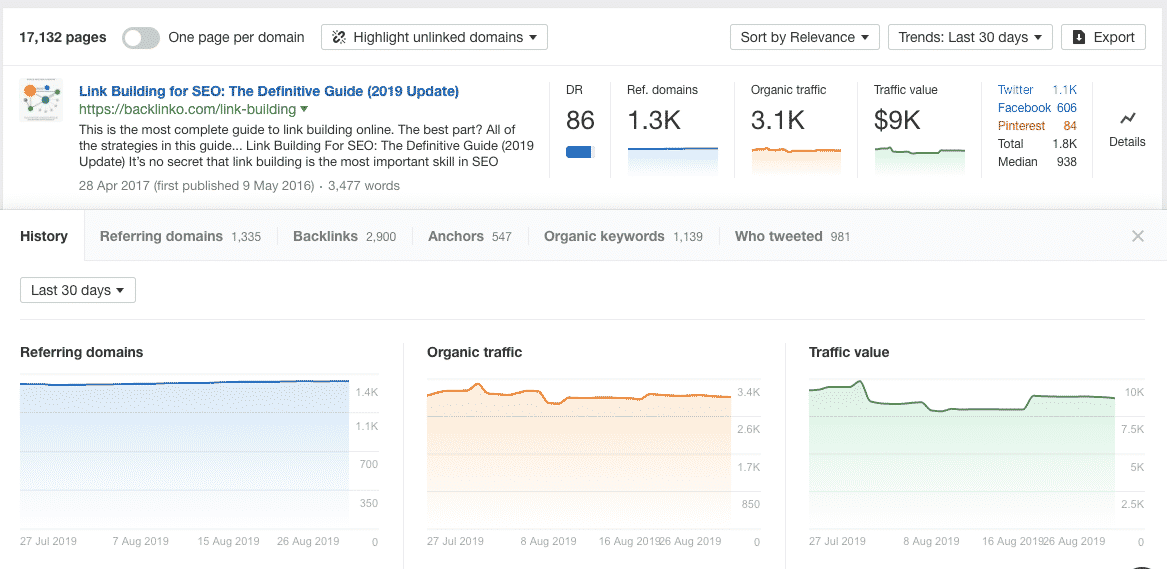Switch to the Who tweeted tab
Image resolution: width=1167 pixels, height=569 pixels.
pyautogui.click(x=792, y=237)
